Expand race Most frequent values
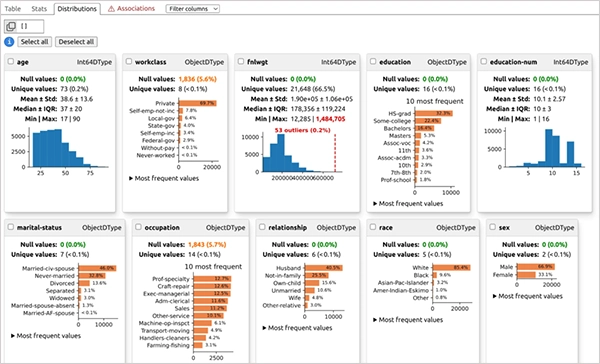Image resolution: width=600 pixels, height=364 pixels. pyautogui.click(x=408, y=320)
